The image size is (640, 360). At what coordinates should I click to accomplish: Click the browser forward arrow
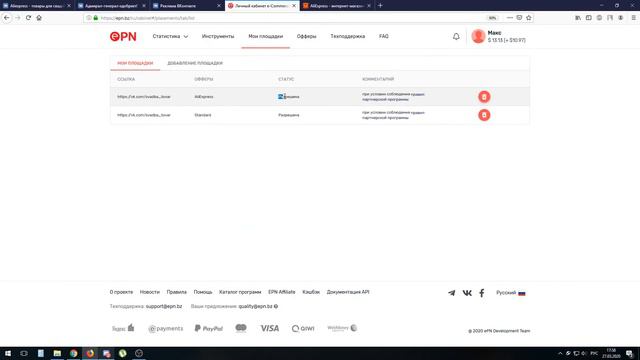(18, 18)
